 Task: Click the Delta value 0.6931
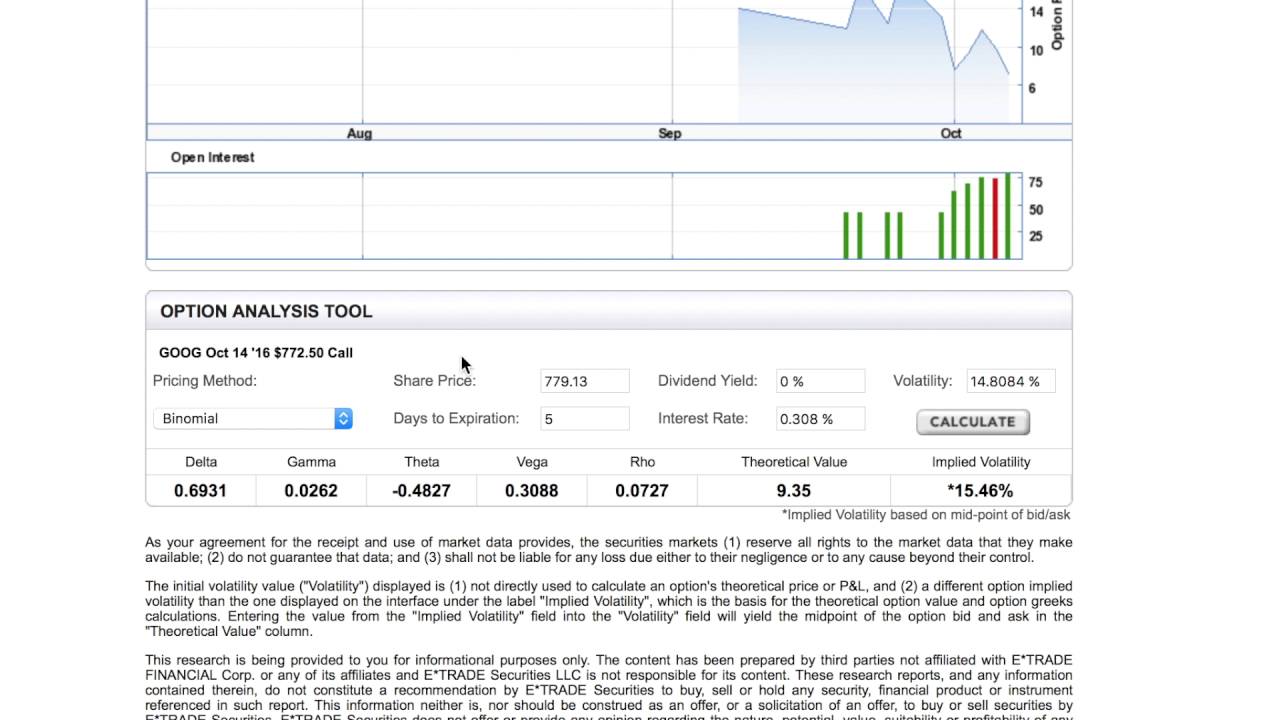tap(200, 491)
